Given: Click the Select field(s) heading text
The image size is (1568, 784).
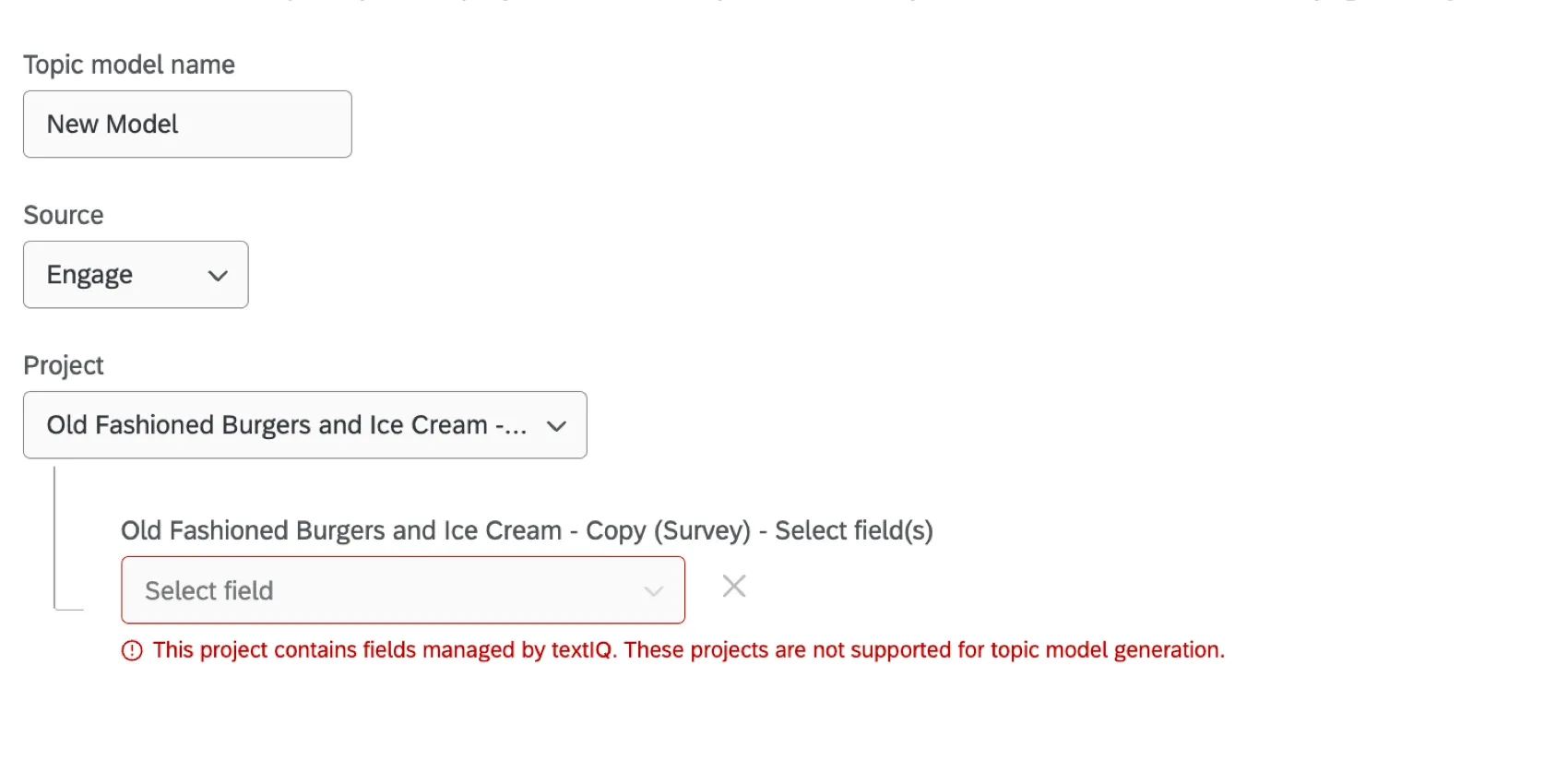Looking at the screenshot, I should pos(527,530).
